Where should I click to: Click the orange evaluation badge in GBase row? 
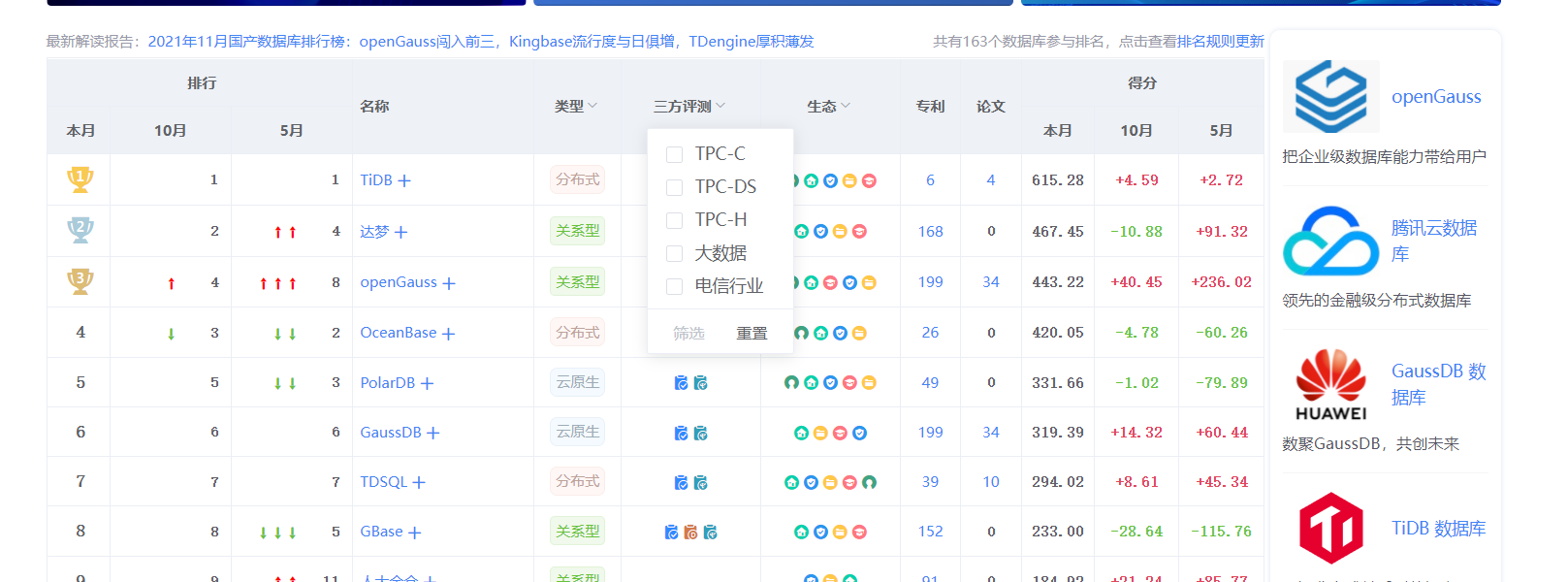tap(690, 532)
